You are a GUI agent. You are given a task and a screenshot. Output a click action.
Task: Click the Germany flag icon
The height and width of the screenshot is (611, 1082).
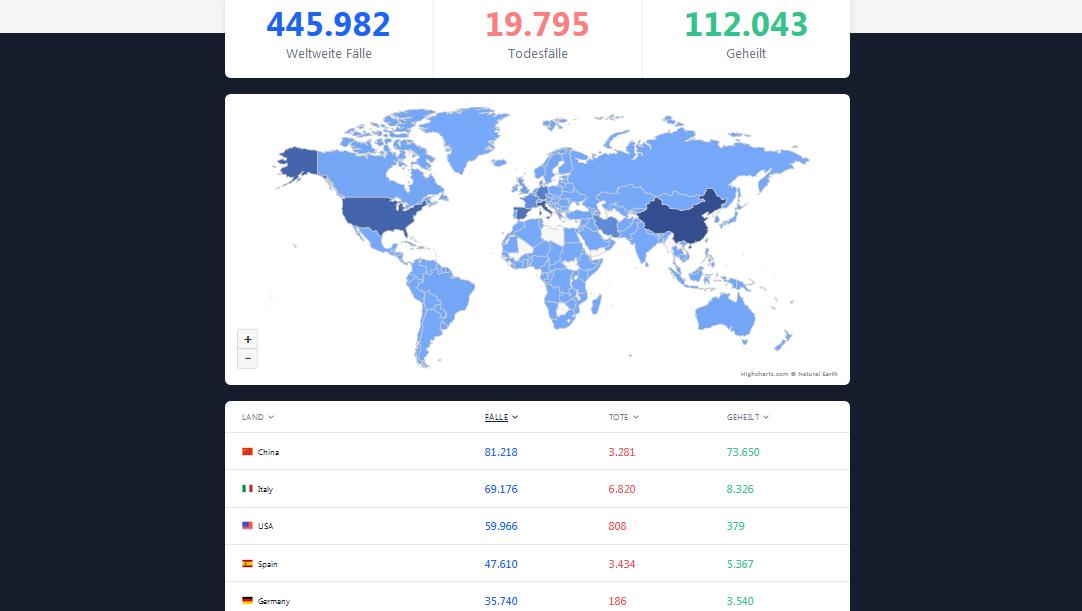click(x=247, y=601)
